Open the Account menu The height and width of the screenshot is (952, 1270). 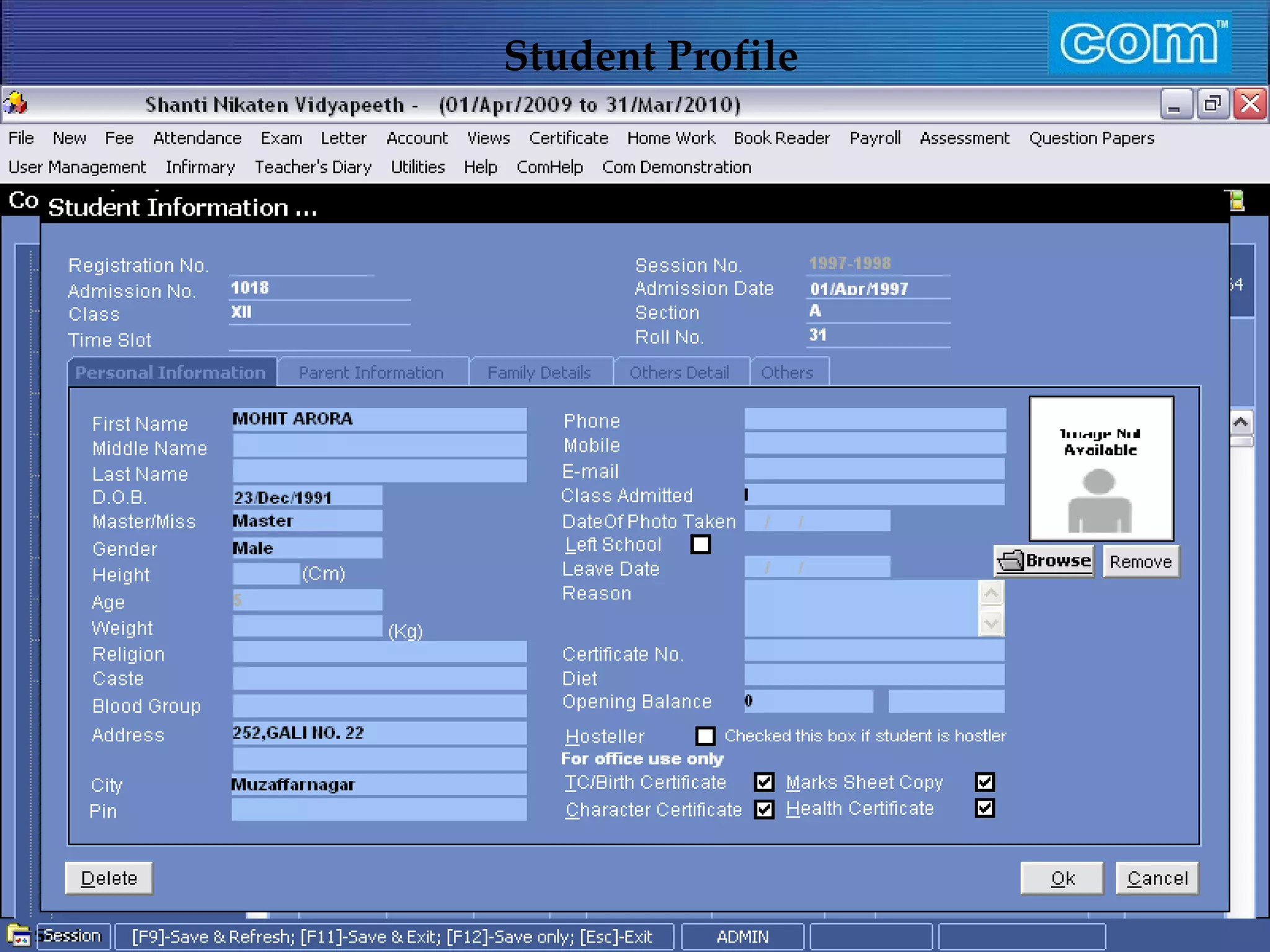(x=417, y=138)
